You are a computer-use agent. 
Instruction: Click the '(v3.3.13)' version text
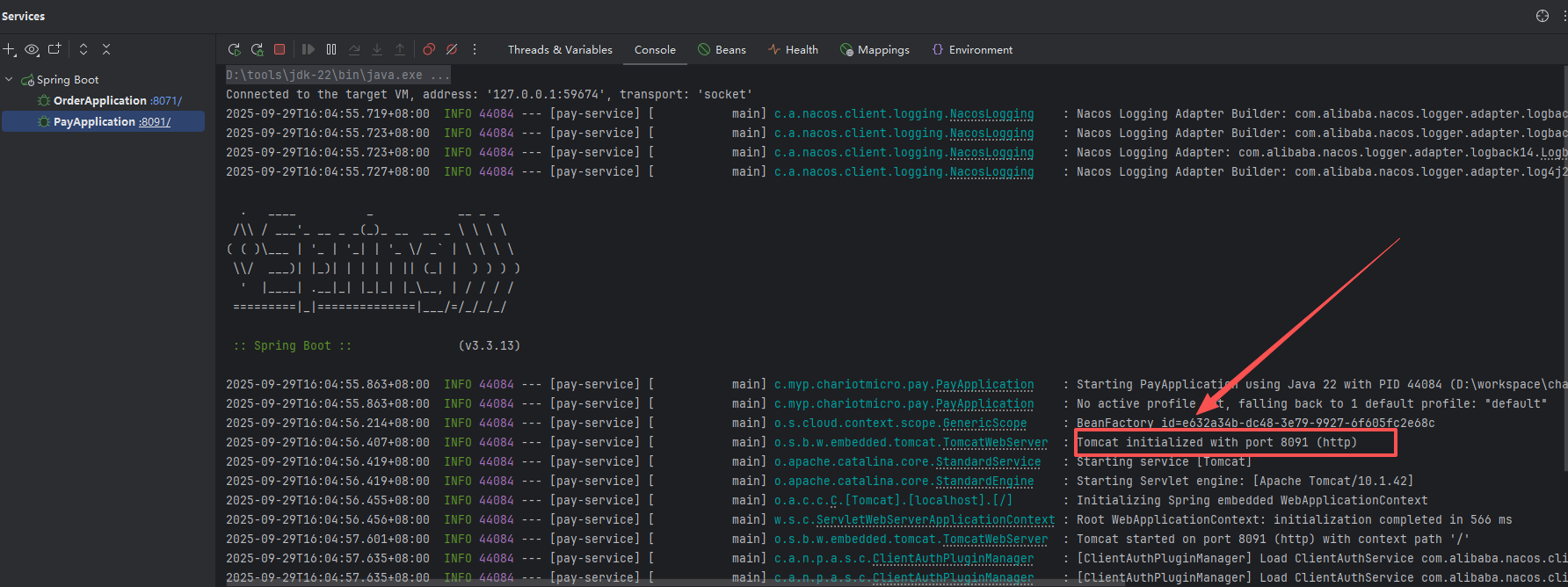click(489, 346)
